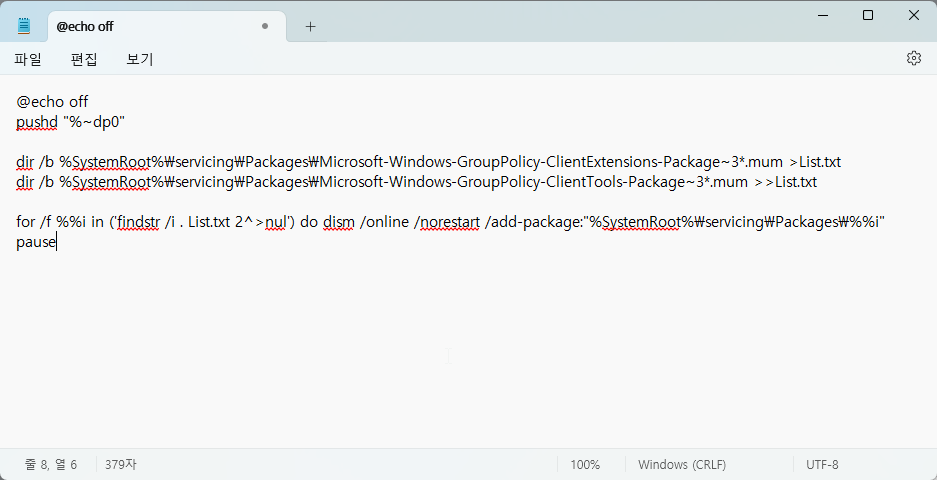Maximize the Notepad window
Image resolution: width=937 pixels, height=480 pixels.
[868, 16]
